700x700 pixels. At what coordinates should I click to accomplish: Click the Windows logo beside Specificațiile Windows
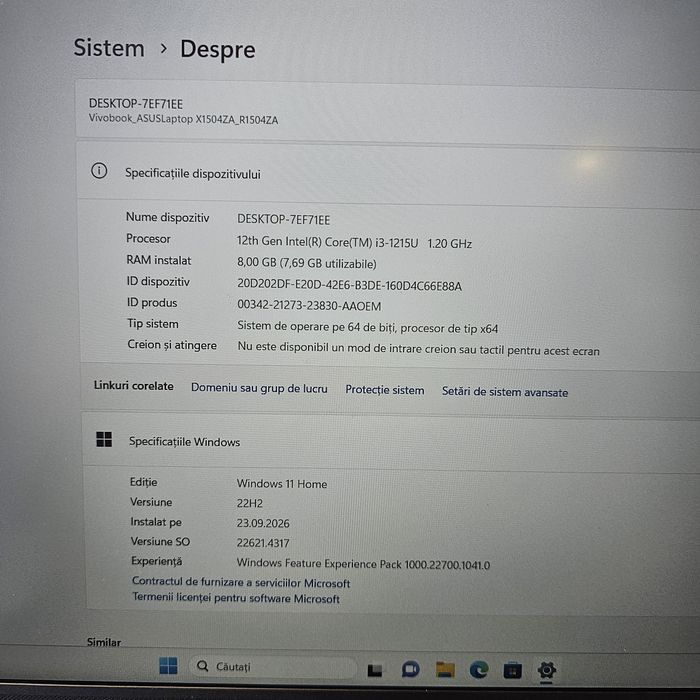click(104, 439)
